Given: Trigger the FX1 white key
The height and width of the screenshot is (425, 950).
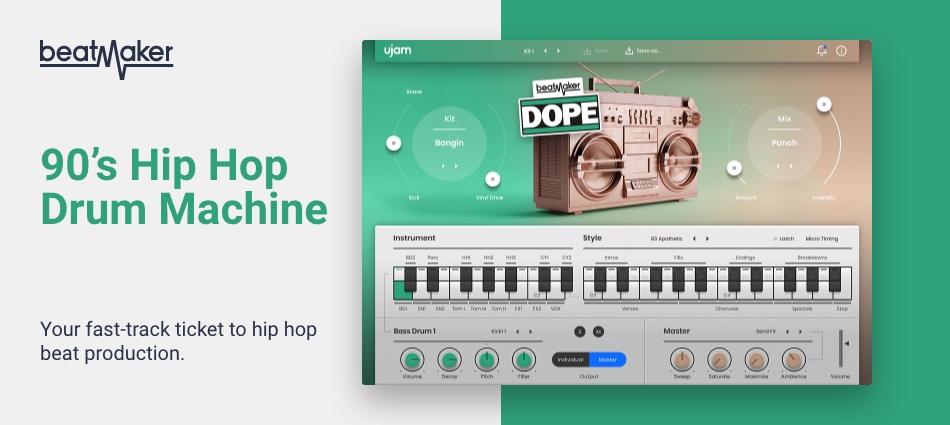Looking at the screenshot, I should click(x=519, y=296).
